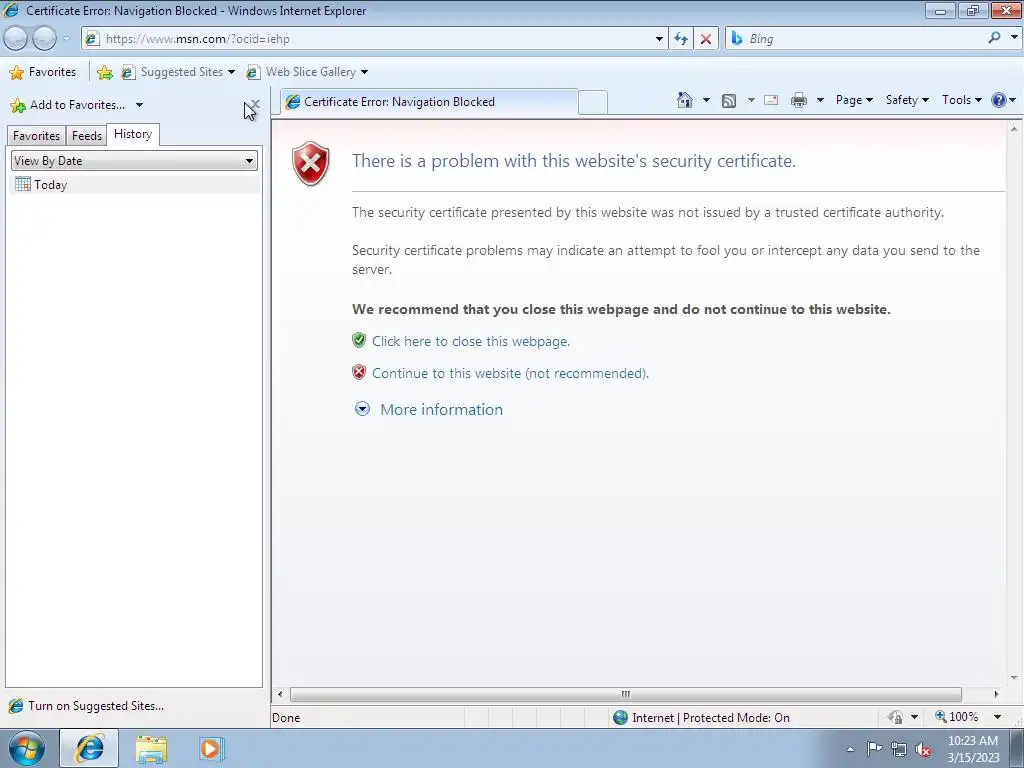Open the View By Date combo box
The height and width of the screenshot is (768, 1024).
(x=135, y=161)
